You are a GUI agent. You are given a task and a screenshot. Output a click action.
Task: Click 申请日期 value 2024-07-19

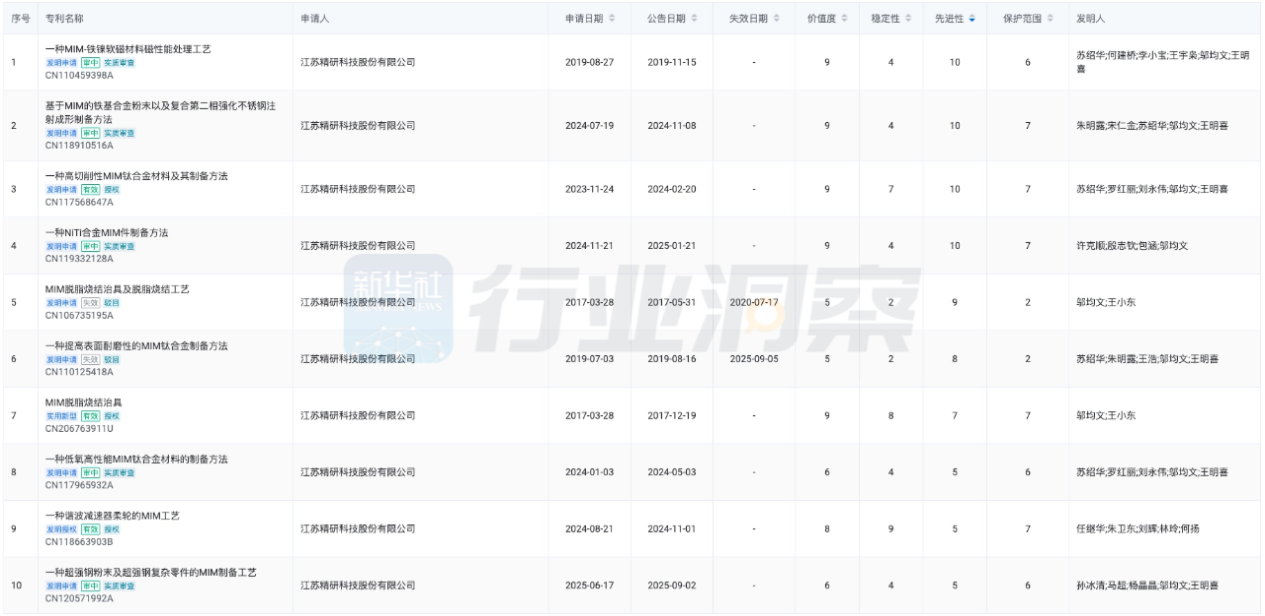589,125
